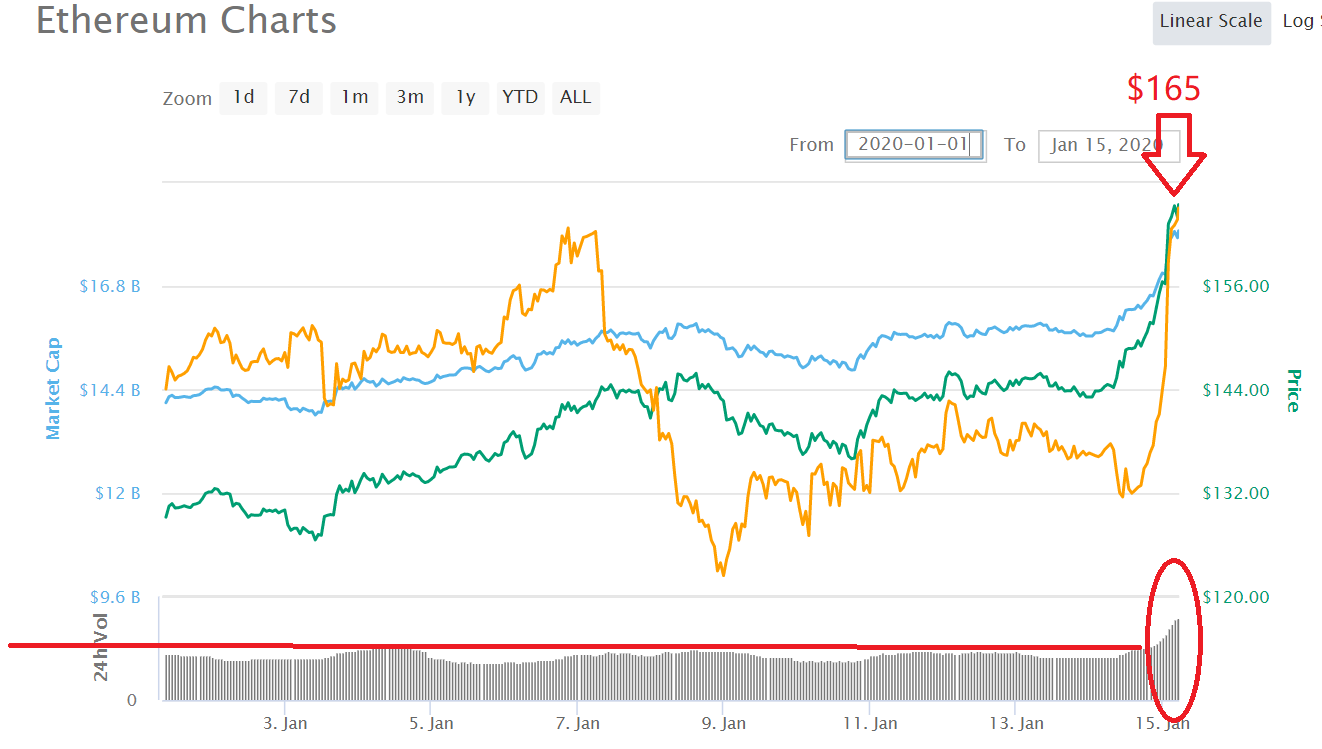Set zoom range to 3m
The image size is (1322, 749).
(410, 97)
